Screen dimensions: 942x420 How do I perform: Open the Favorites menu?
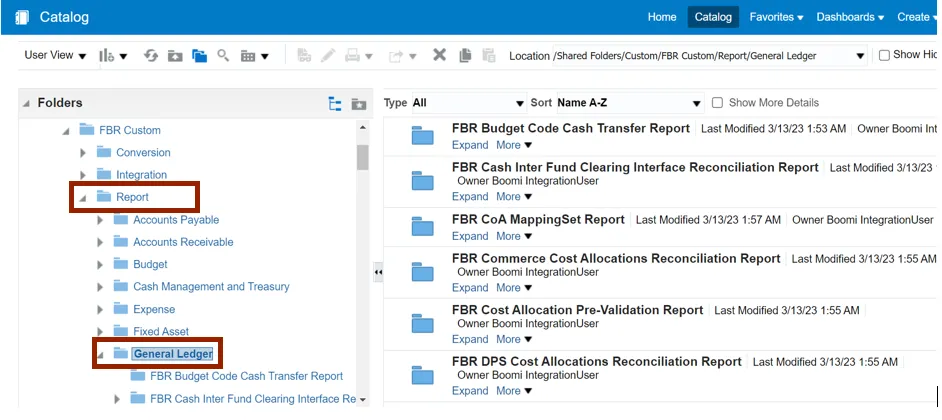776,17
